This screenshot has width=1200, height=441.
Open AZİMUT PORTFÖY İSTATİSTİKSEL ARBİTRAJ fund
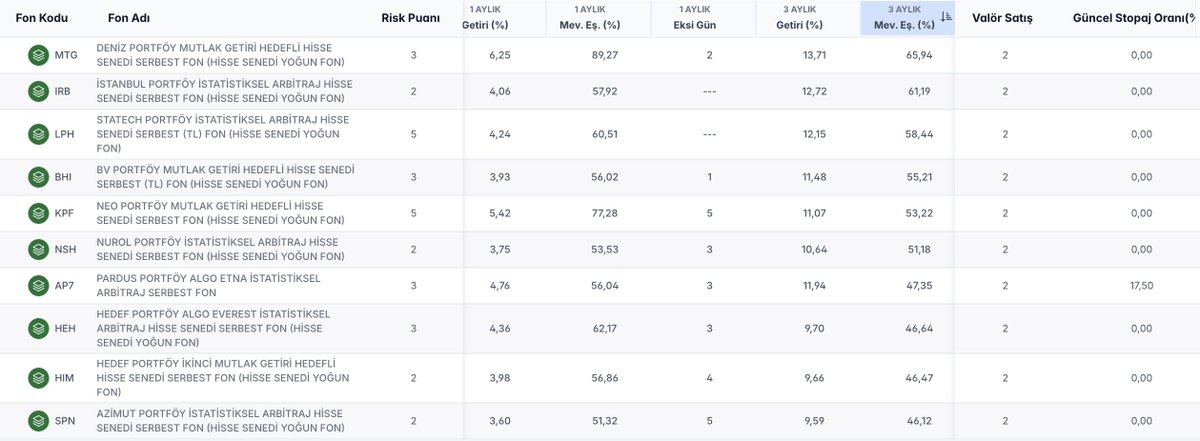coord(220,421)
